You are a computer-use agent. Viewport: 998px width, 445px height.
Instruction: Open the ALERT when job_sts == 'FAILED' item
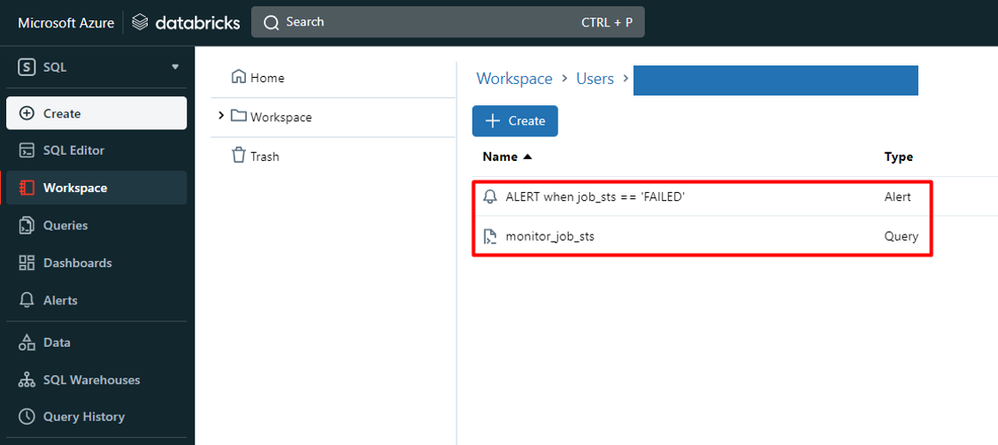click(594, 197)
